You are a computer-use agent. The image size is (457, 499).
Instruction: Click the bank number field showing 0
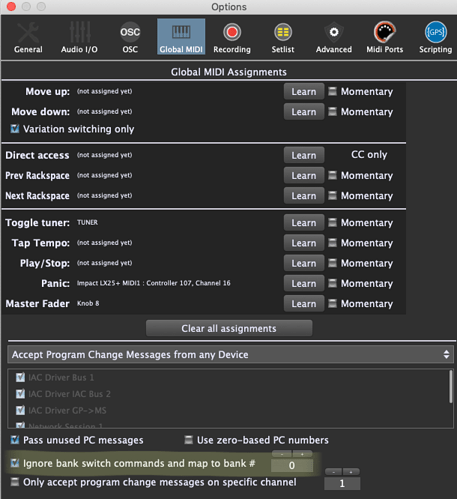[x=292, y=465]
